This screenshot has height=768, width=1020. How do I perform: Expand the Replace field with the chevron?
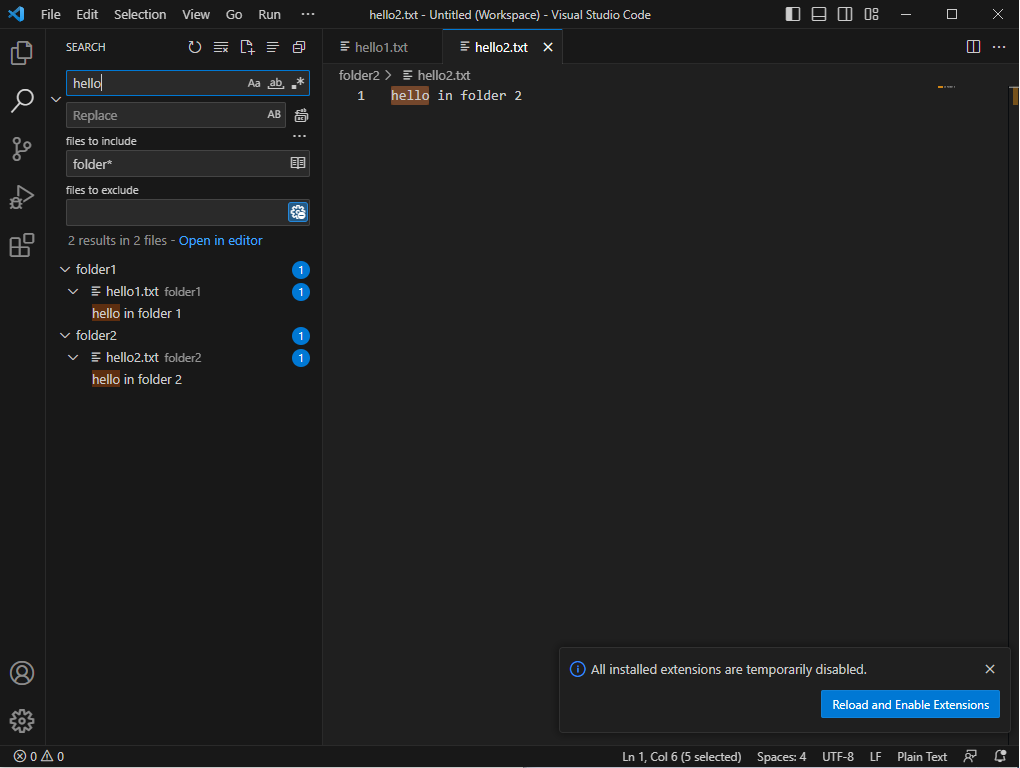pyautogui.click(x=56, y=99)
